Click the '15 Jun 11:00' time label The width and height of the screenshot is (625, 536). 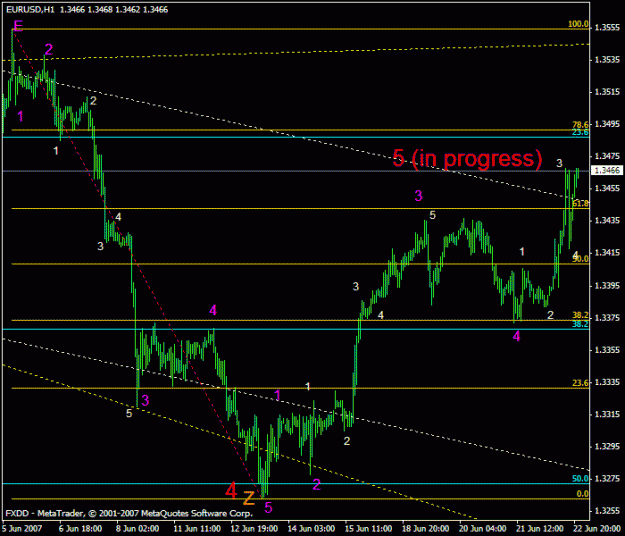[x=368, y=529]
